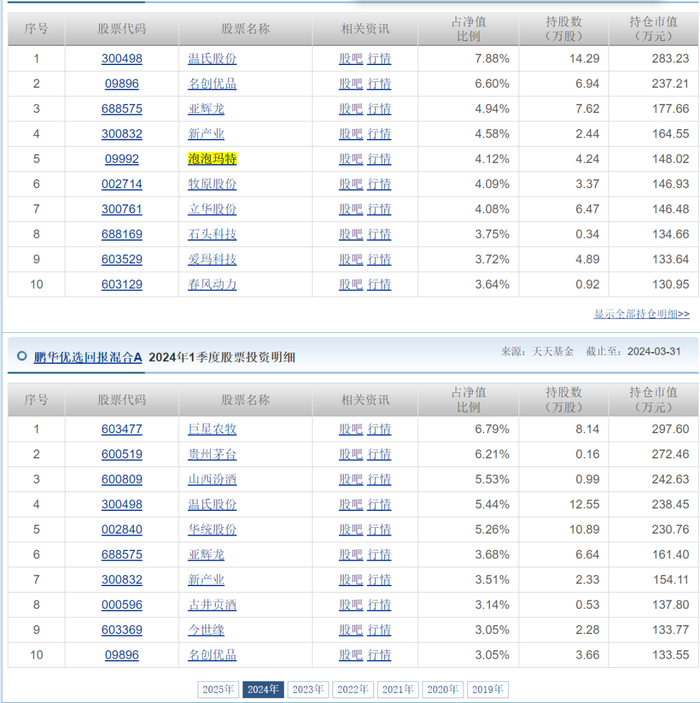
Task: Click stock code 603129
Action: [x=122, y=284]
